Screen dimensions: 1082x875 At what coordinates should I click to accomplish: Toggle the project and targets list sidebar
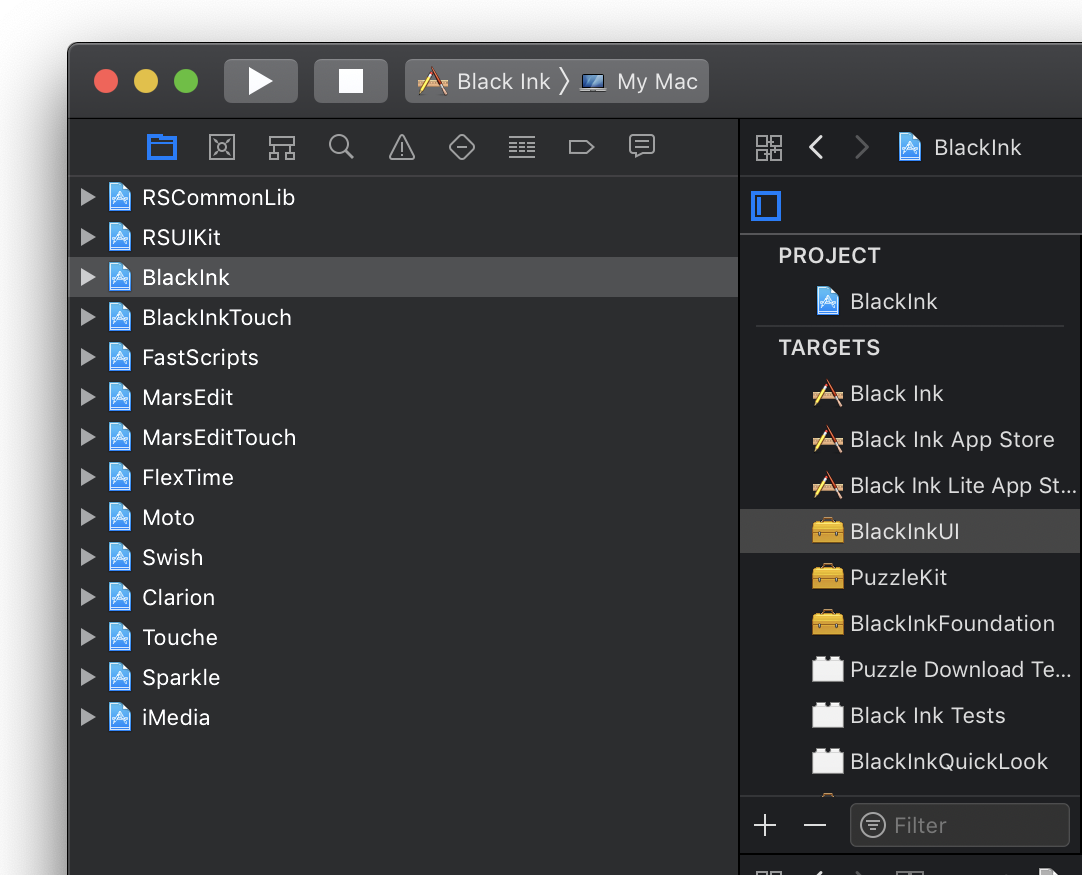766,206
